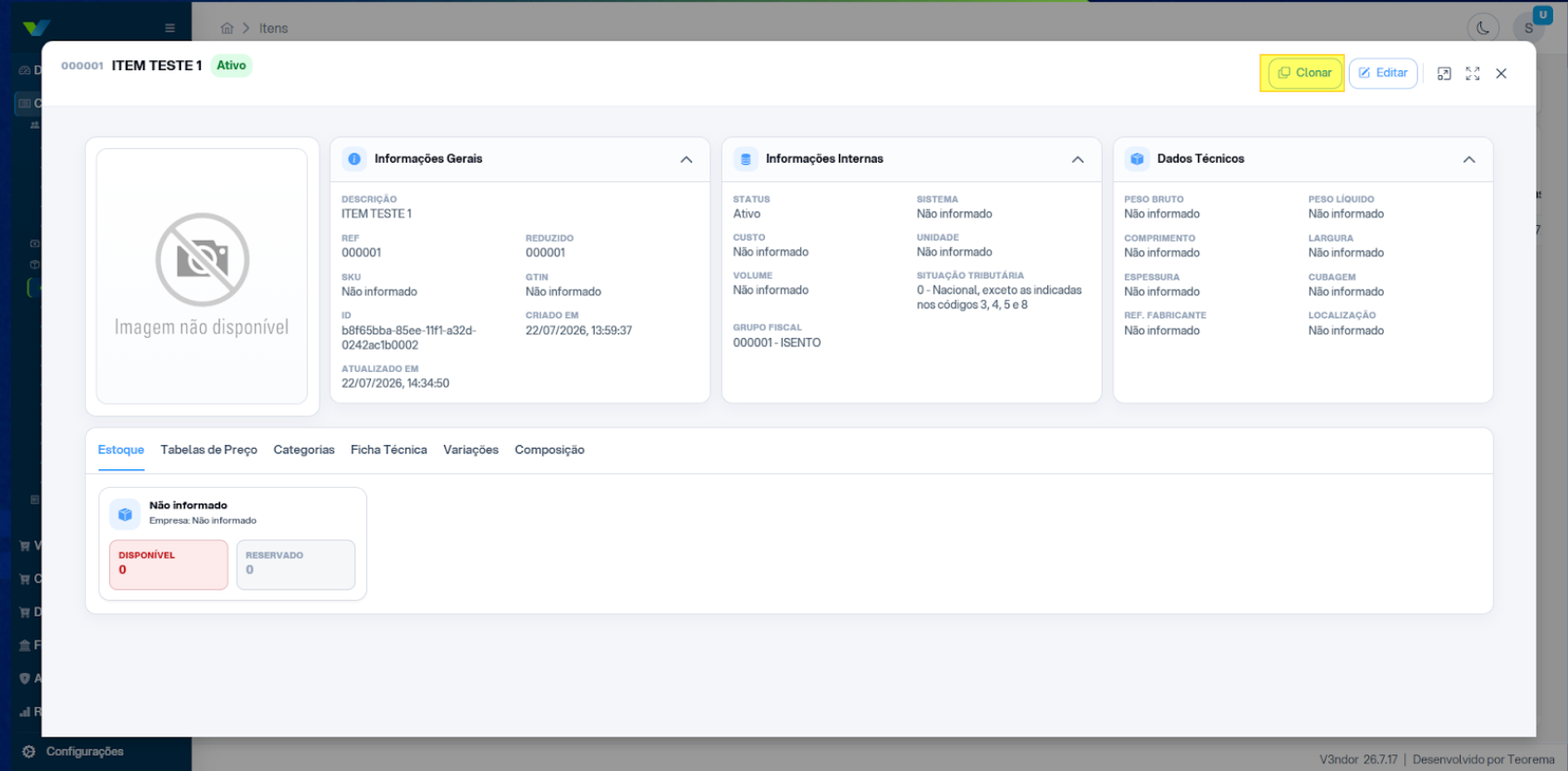Select the Ficha Técnica tab
This screenshot has width=1568, height=771.
tap(389, 450)
